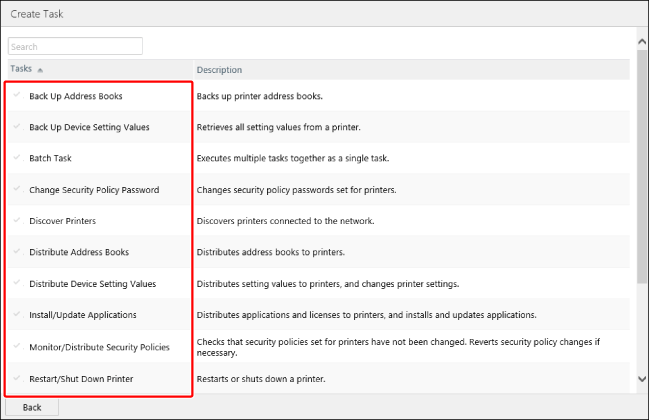Image resolution: width=649 pixels, height=420 pixels.
Task: Open Monitor/Distribute Security Policies task
Action: 99,347
